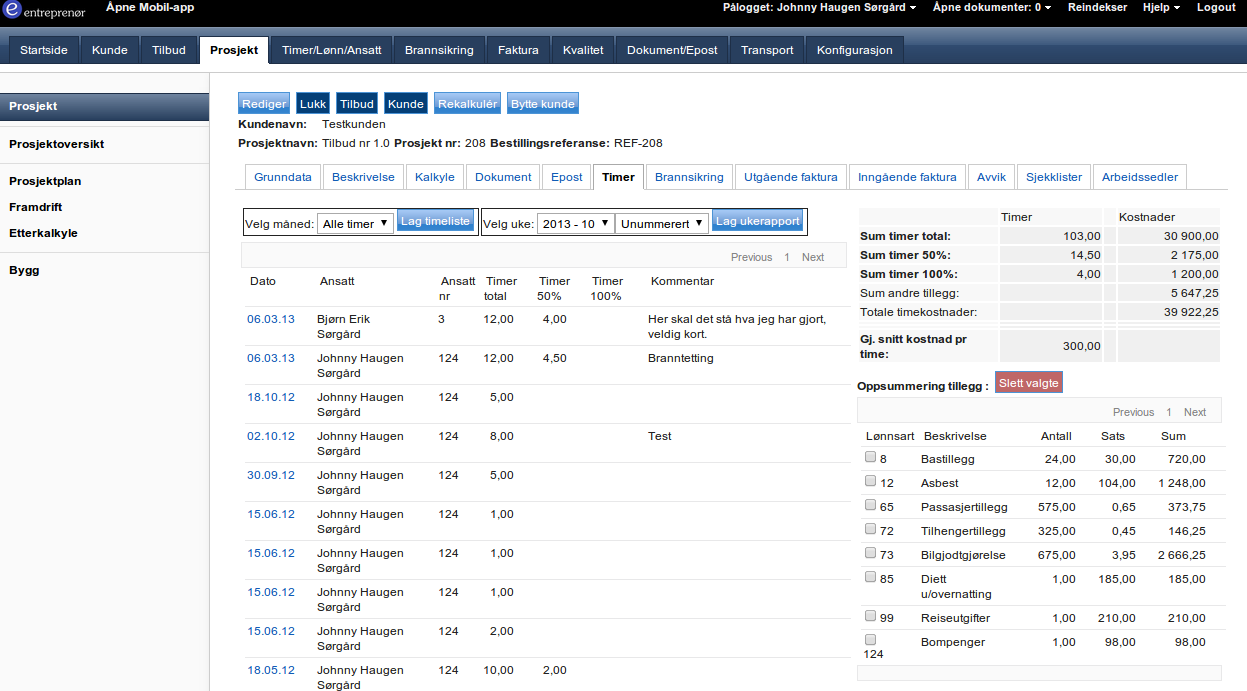Switch to the Beskrivelse sub-tab
The width and height of the screenshot is (1247, 691).
pos(364,177)
